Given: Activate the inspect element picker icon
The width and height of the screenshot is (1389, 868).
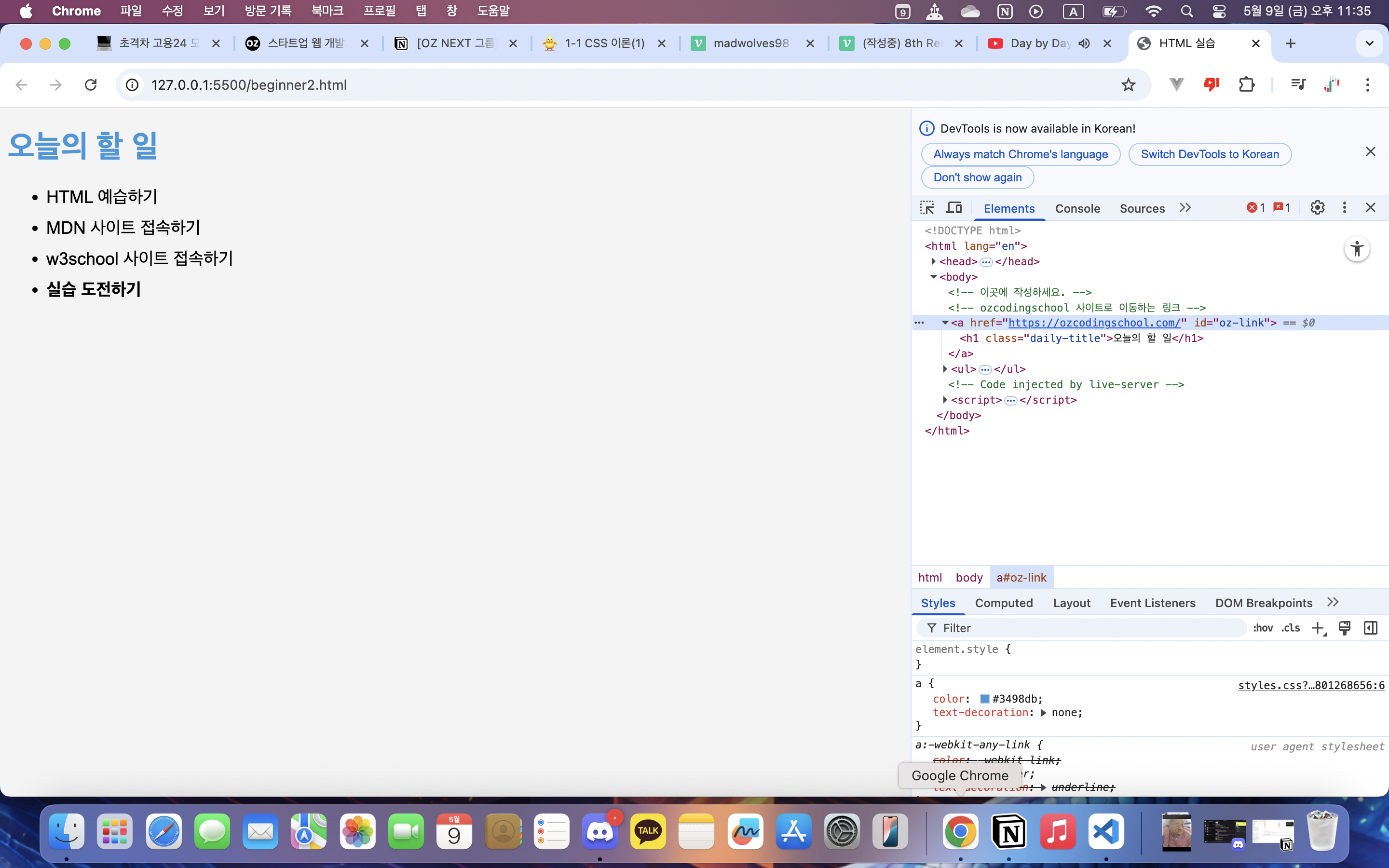Looking at the screenshot, I should (927, 208).
